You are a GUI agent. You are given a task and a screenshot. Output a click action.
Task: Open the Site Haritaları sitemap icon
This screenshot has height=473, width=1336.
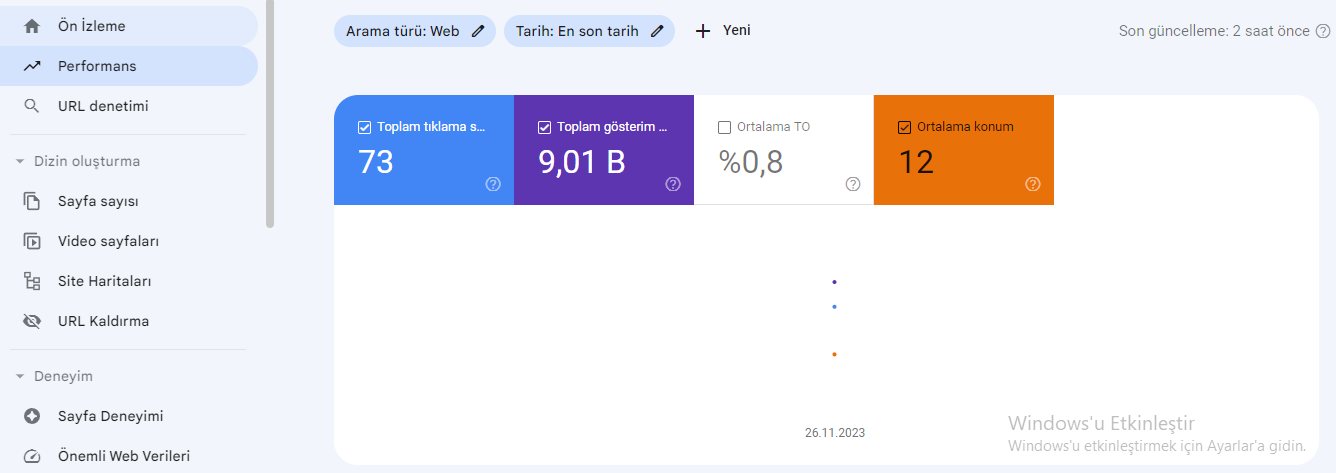coord(32,281)
